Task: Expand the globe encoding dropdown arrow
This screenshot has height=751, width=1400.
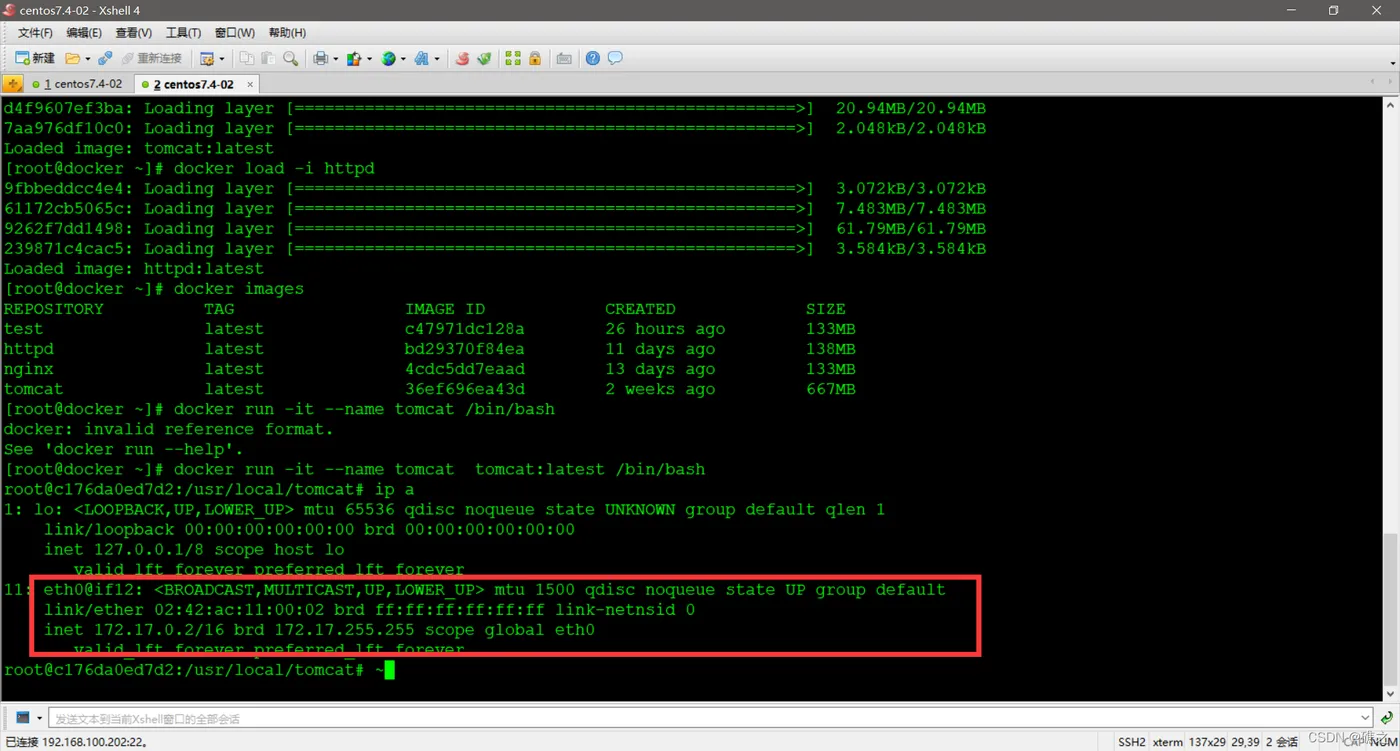Action: click(x=403, y=59)
